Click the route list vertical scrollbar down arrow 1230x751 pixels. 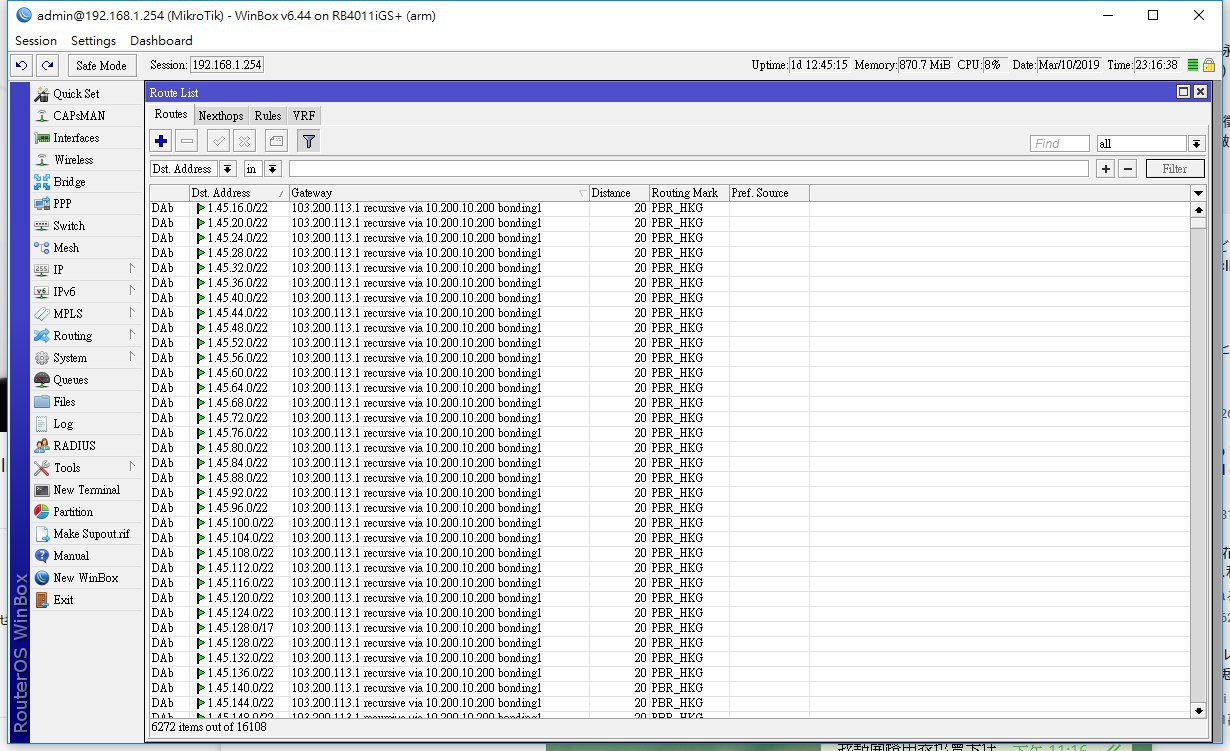pos(1199,710)
